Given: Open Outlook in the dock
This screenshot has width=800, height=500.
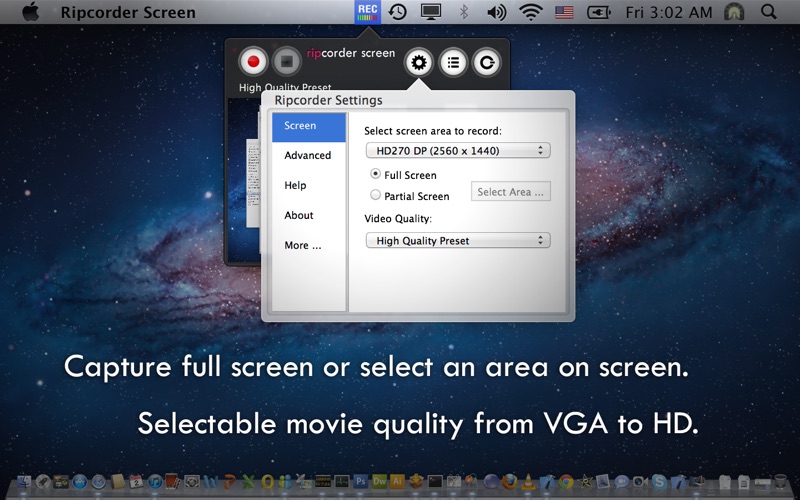Looking at the screenshot, I should click(267, 482).
